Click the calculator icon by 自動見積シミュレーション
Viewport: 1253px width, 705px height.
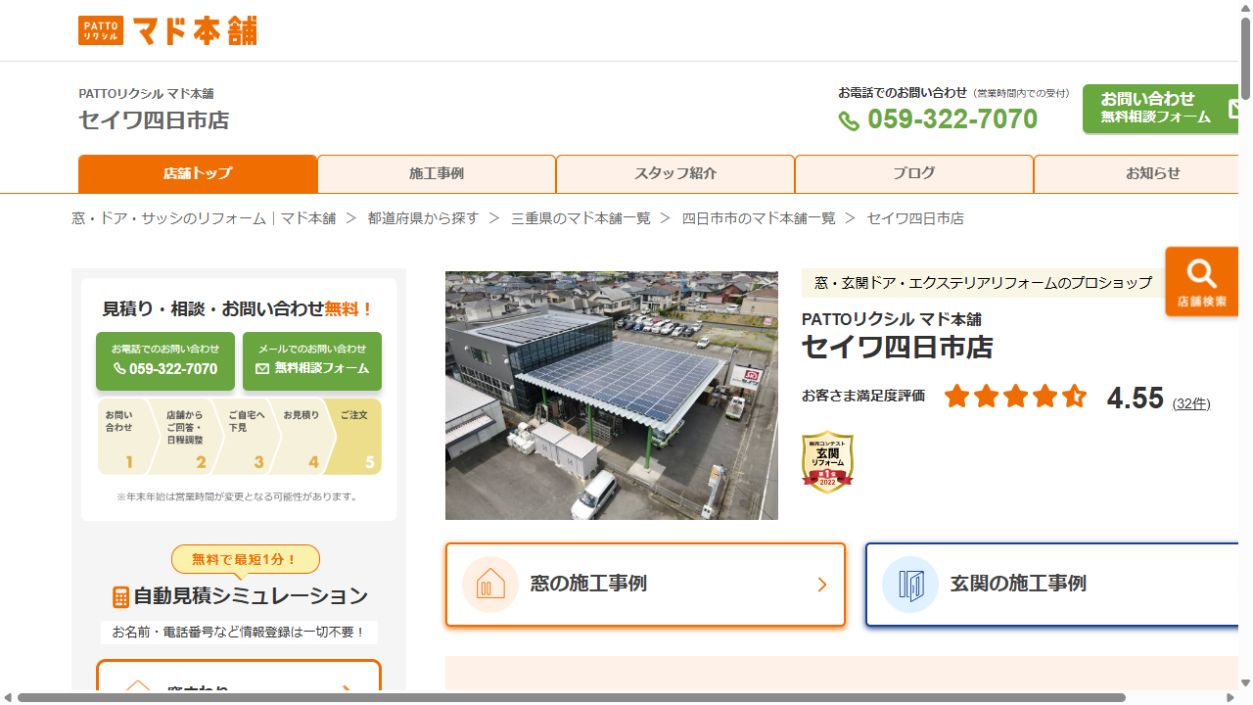point(121,597)
